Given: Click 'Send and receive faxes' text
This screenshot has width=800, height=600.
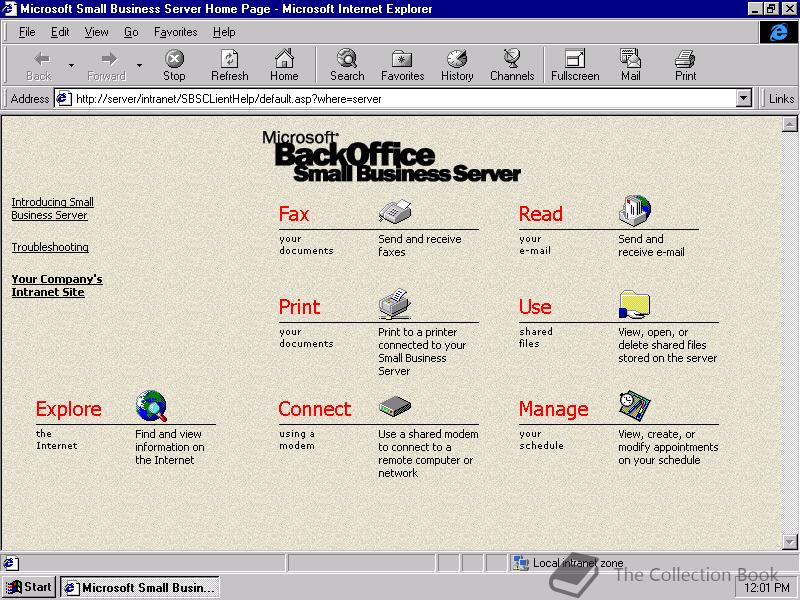Looking at the screenshot, I should click(x=419, y=245).
